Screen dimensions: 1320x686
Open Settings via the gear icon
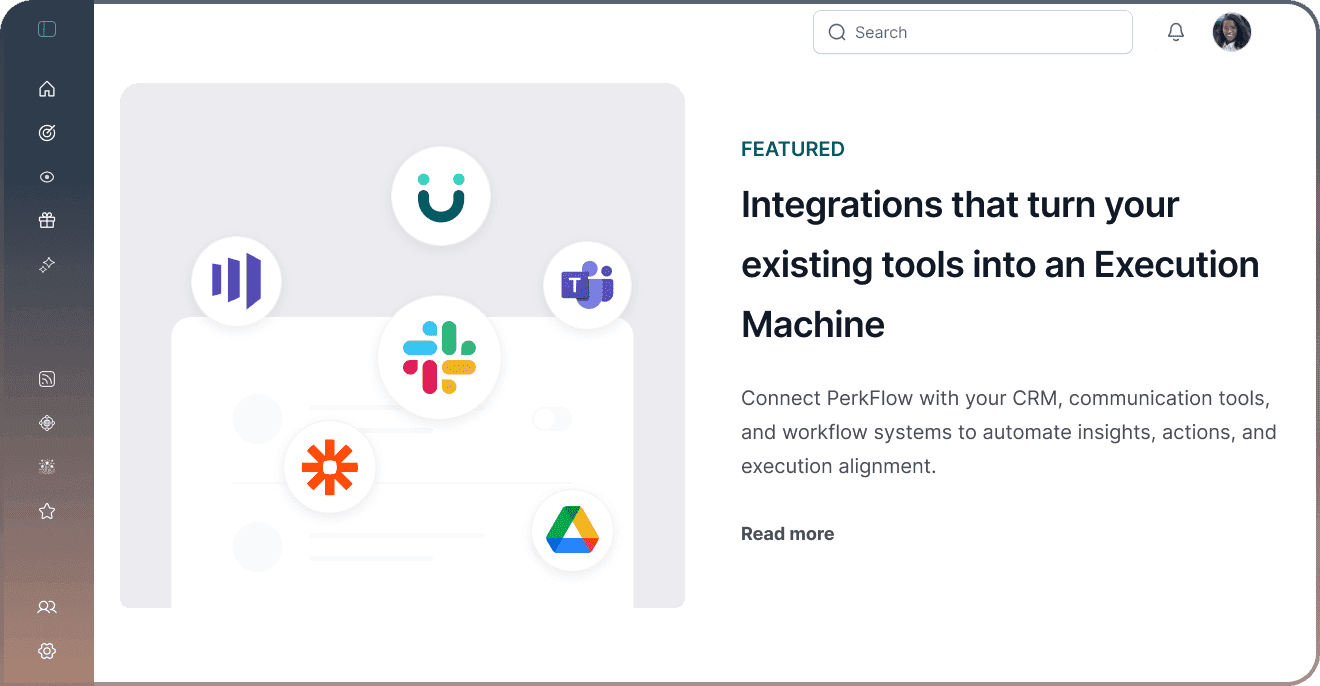46,651
